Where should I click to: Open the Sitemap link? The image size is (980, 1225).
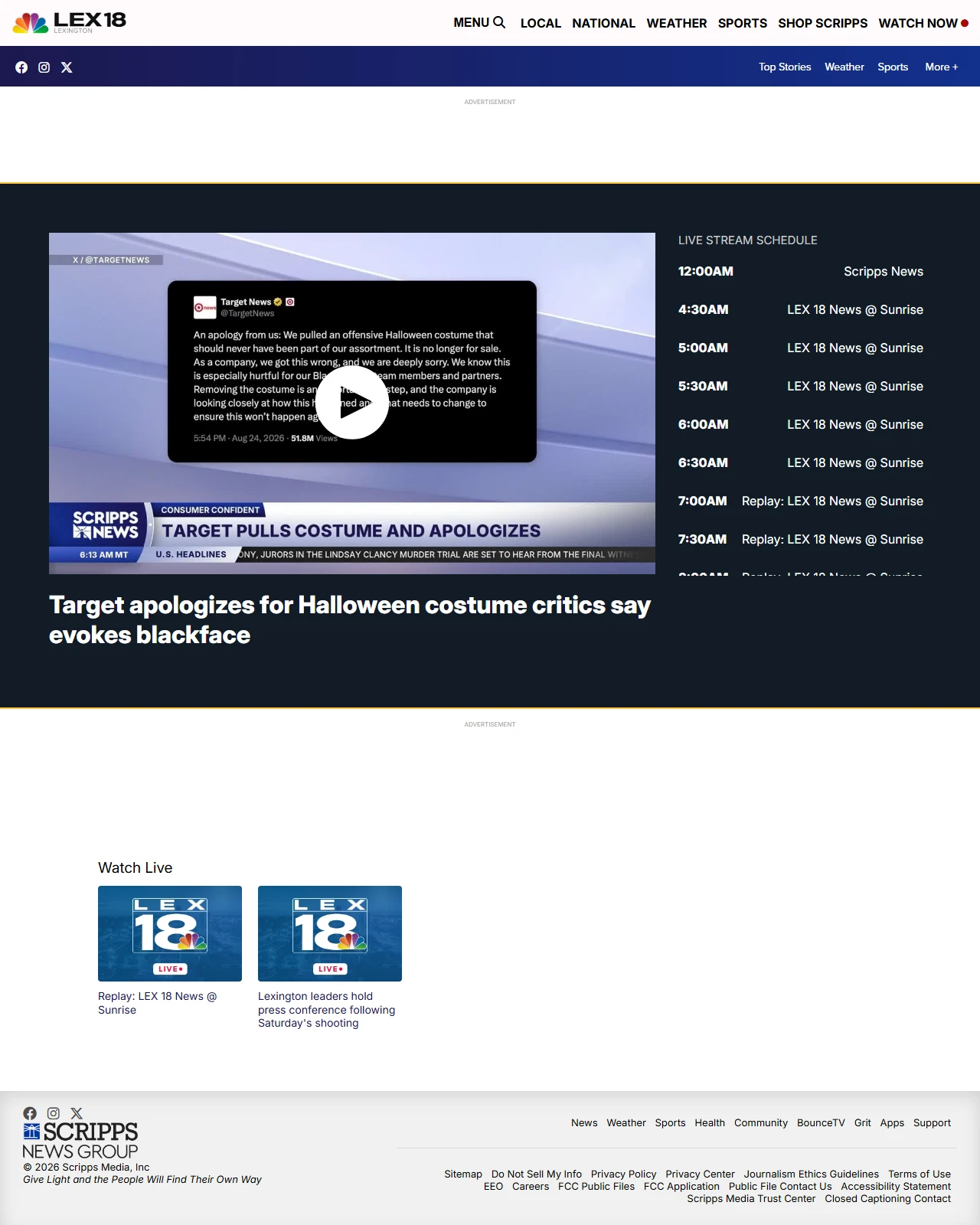(x=463, y=1174)
